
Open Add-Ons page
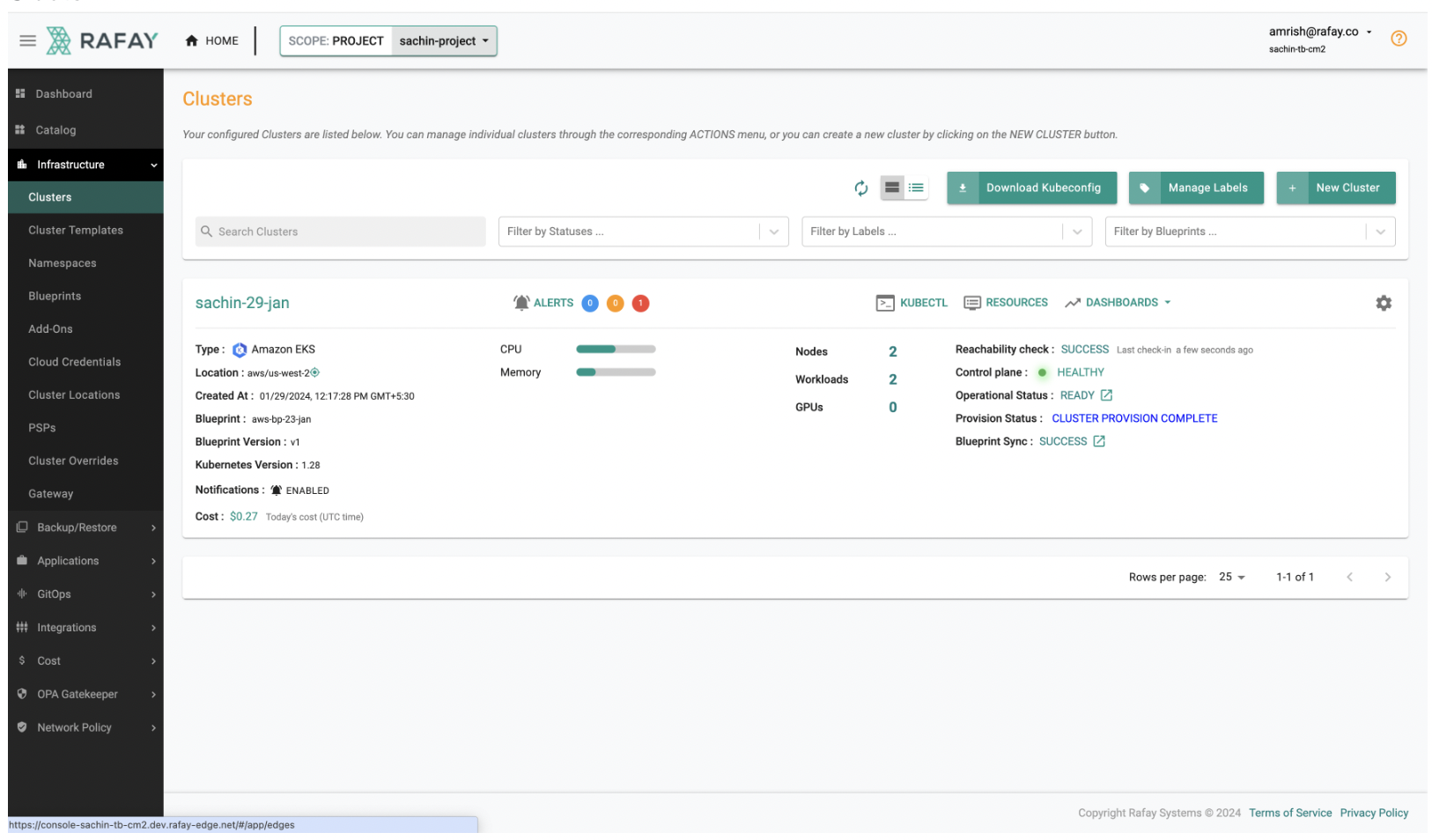coord(85,329)
